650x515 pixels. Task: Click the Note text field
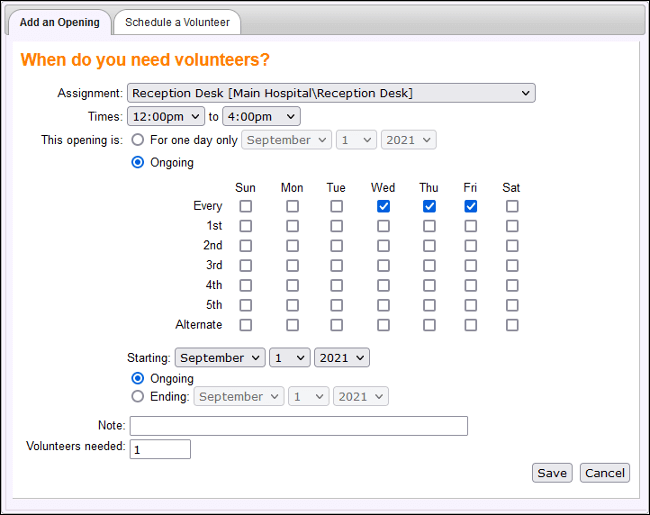pyautogui.click(x=298, y=426)
